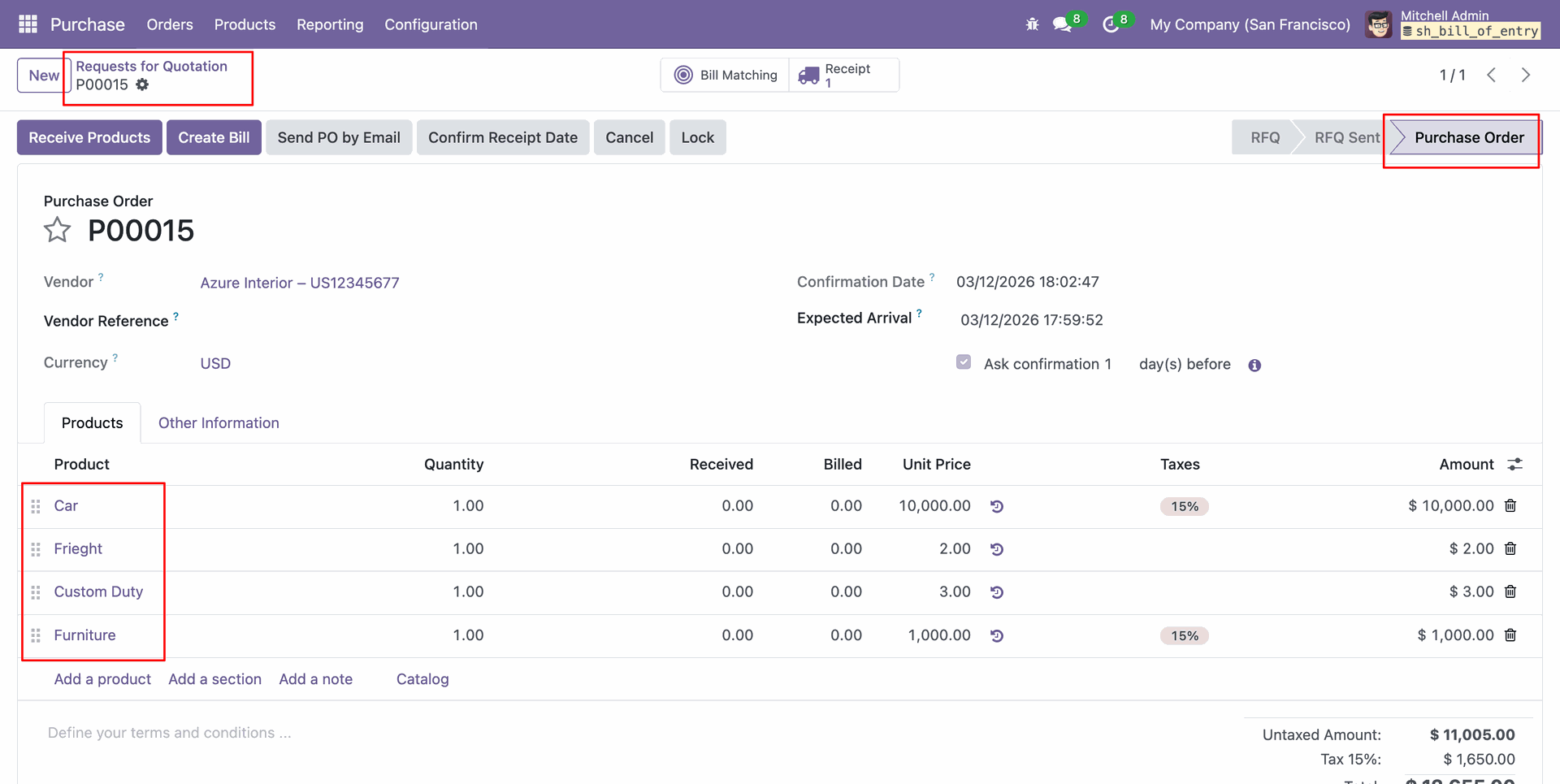
Task: Mark P00015 as favorite with star
Action: coord(57,231)
